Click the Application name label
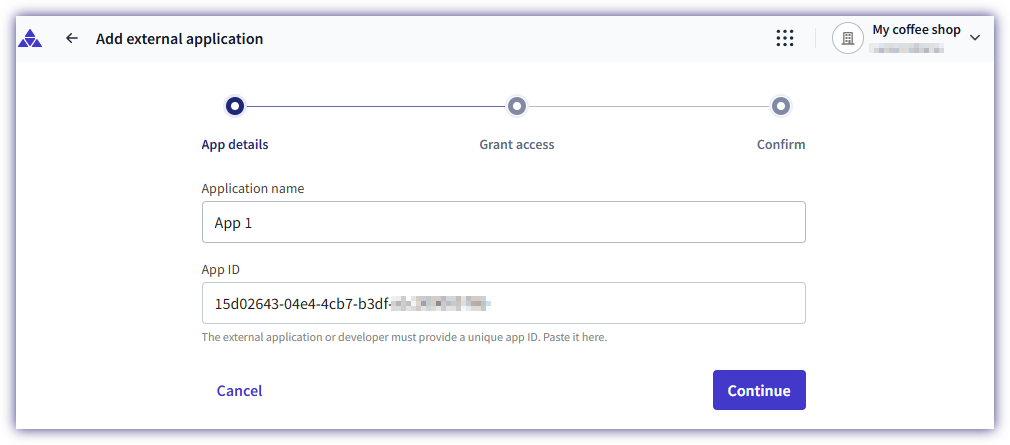 (x=253, y=189)
